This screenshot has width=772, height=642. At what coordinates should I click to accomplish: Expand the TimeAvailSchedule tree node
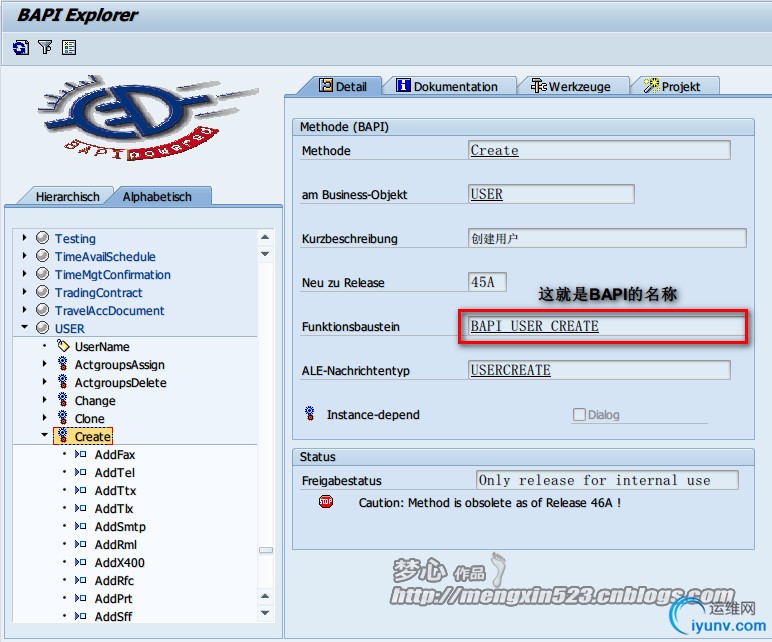click(x=24, y=256)
